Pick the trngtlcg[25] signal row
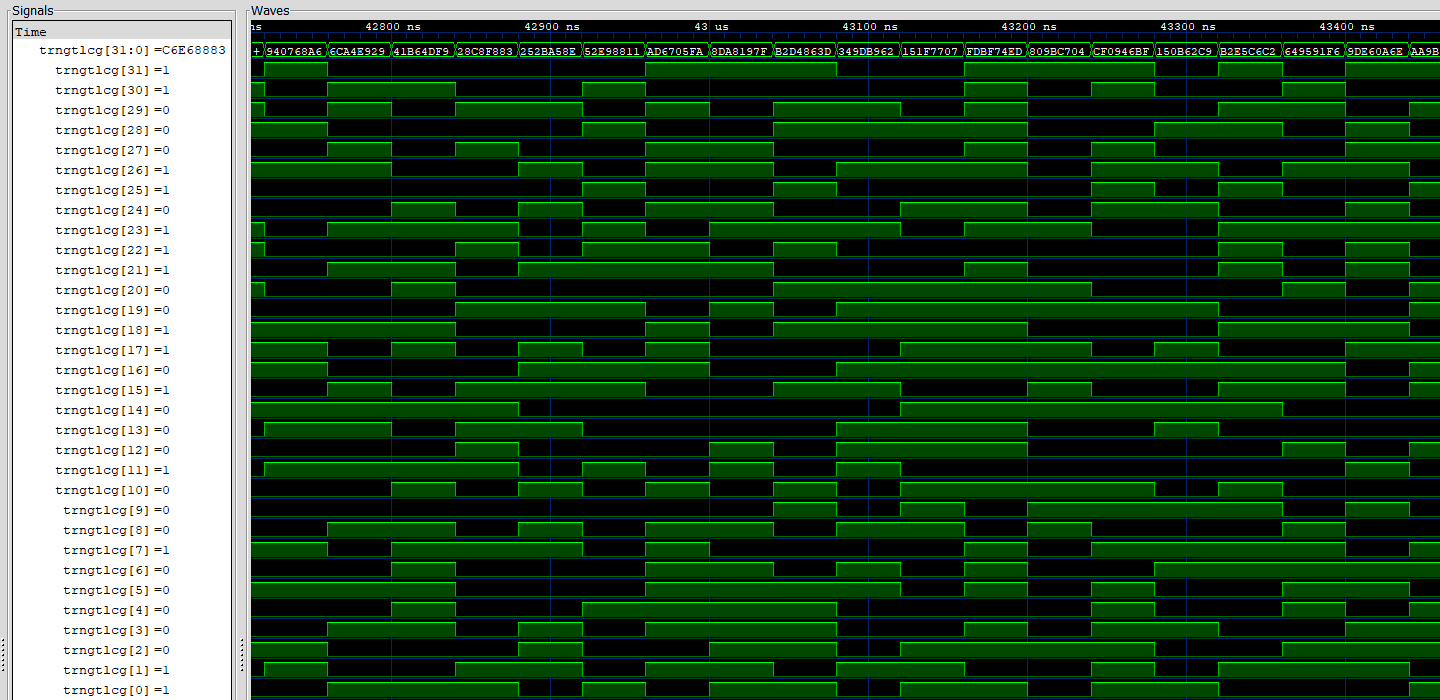 click(x=112, y=190)
